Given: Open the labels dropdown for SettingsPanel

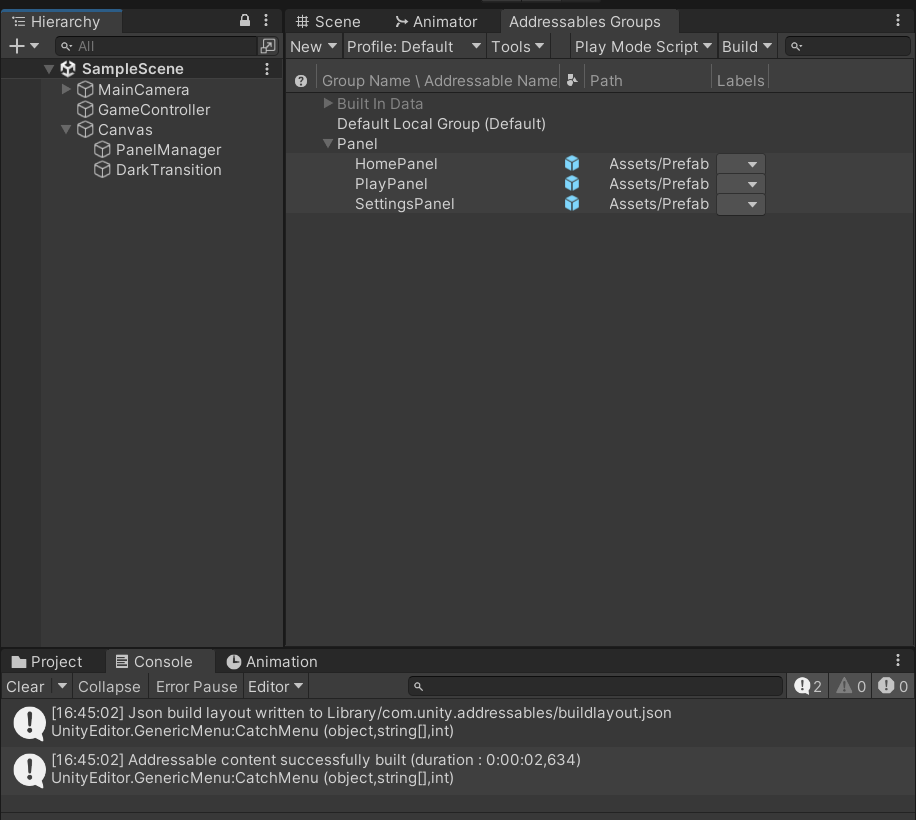Looking at the screenshot, I should tap(741, 204).
